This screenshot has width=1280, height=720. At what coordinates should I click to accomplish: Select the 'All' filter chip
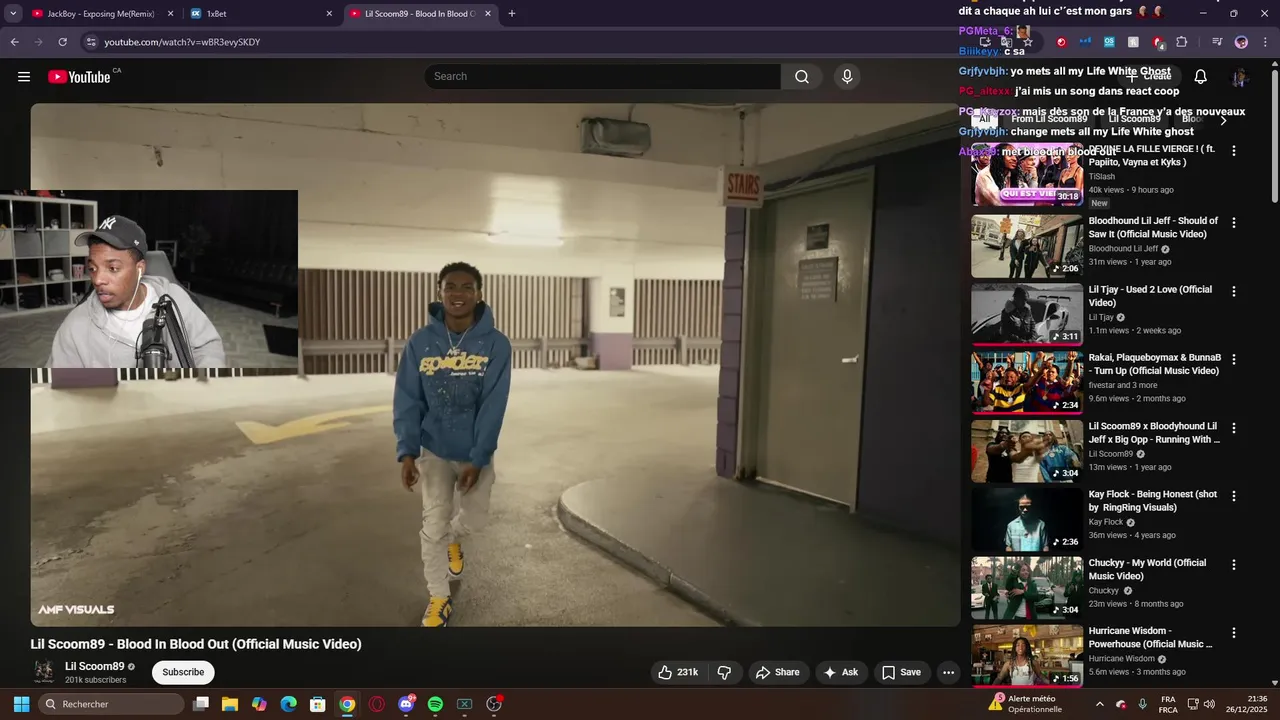tap(984, 119)
